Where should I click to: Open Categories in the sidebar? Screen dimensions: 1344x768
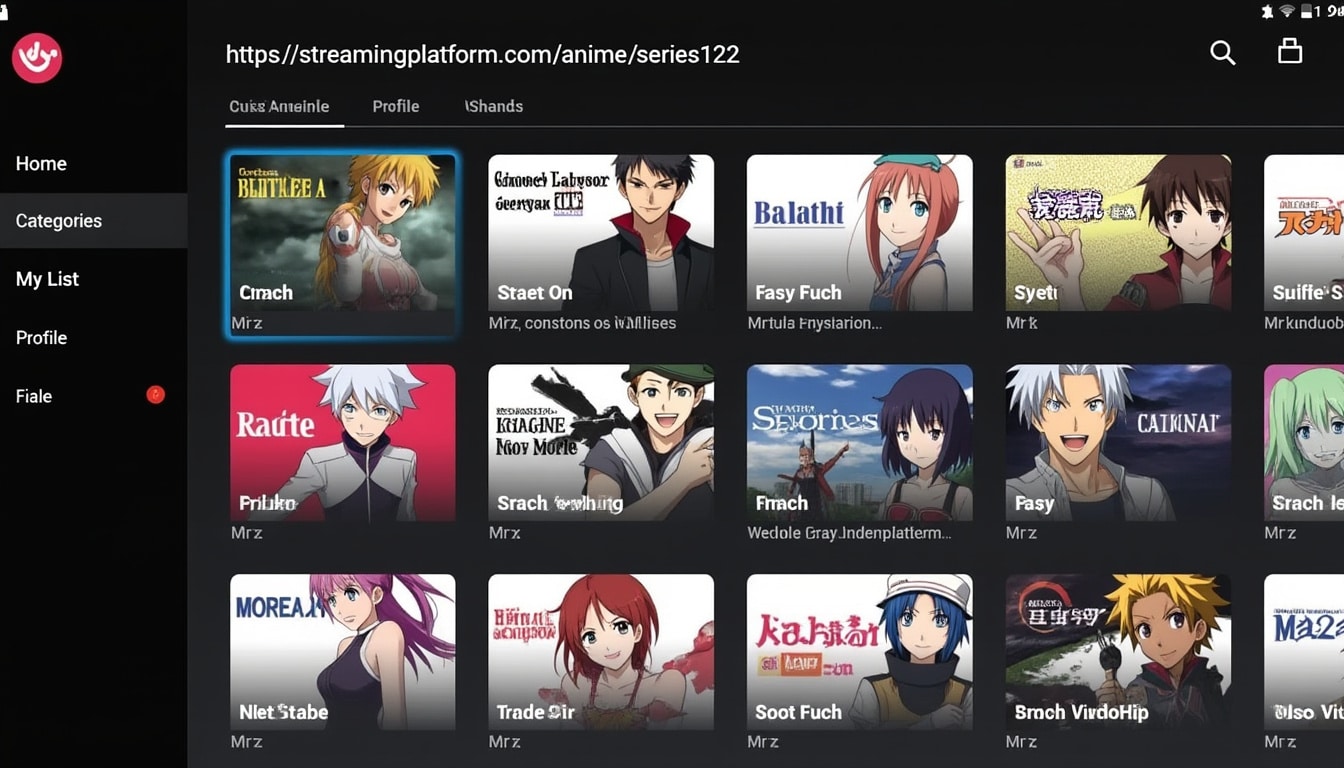tap(93, 221)
